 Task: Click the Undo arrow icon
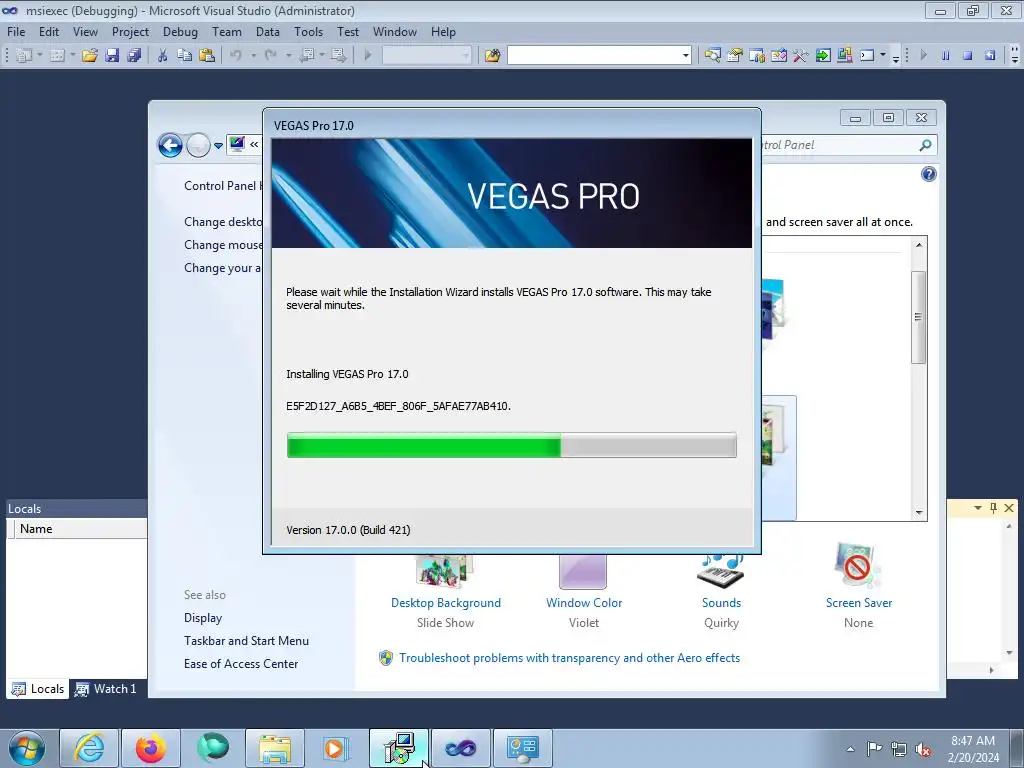[x=236, y=56]
